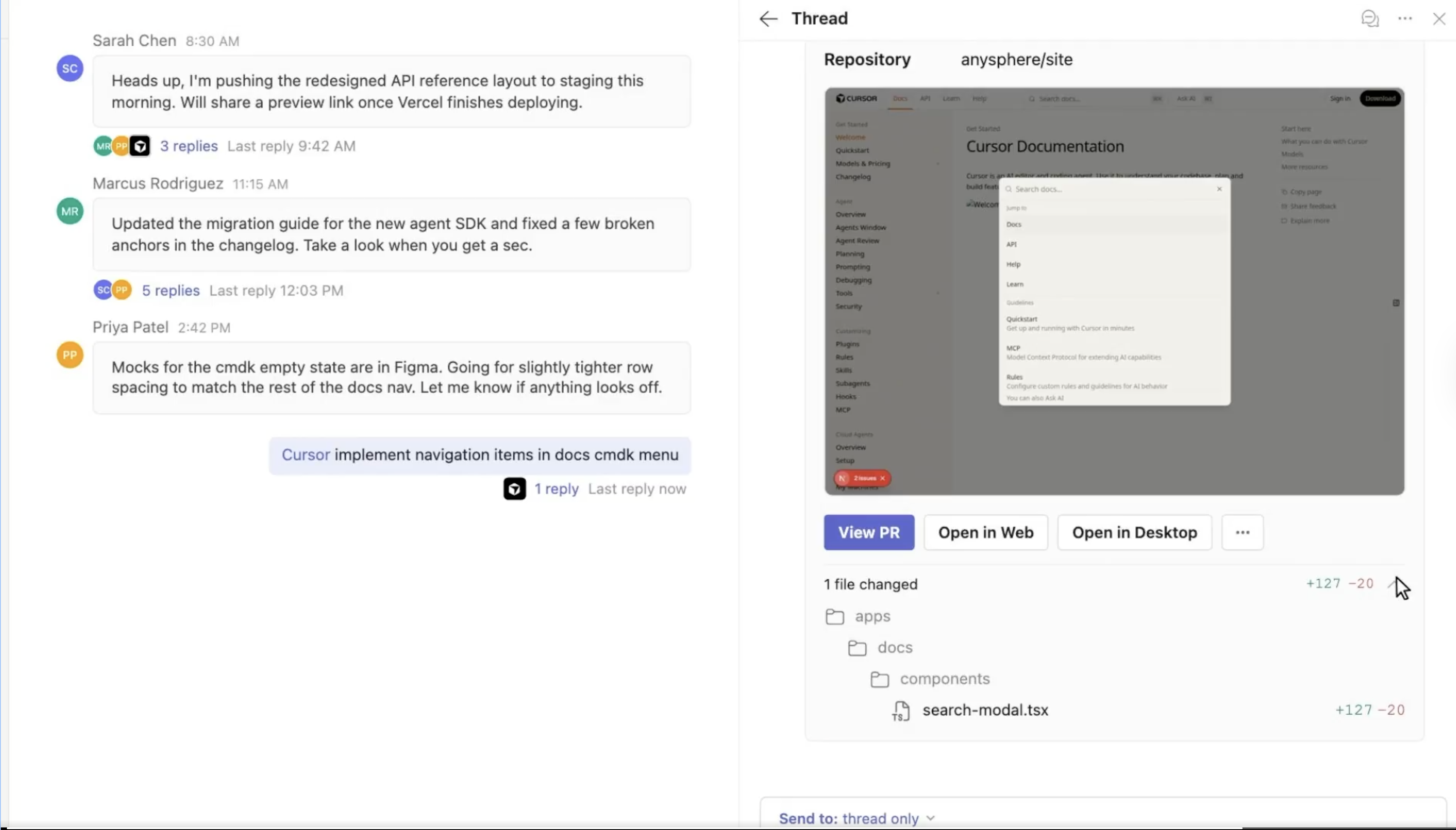The height and width of the screenshot is (830, 1456).
Task: Click the Last reply now text
Action: pyautogui.click(x=637, y=489)
